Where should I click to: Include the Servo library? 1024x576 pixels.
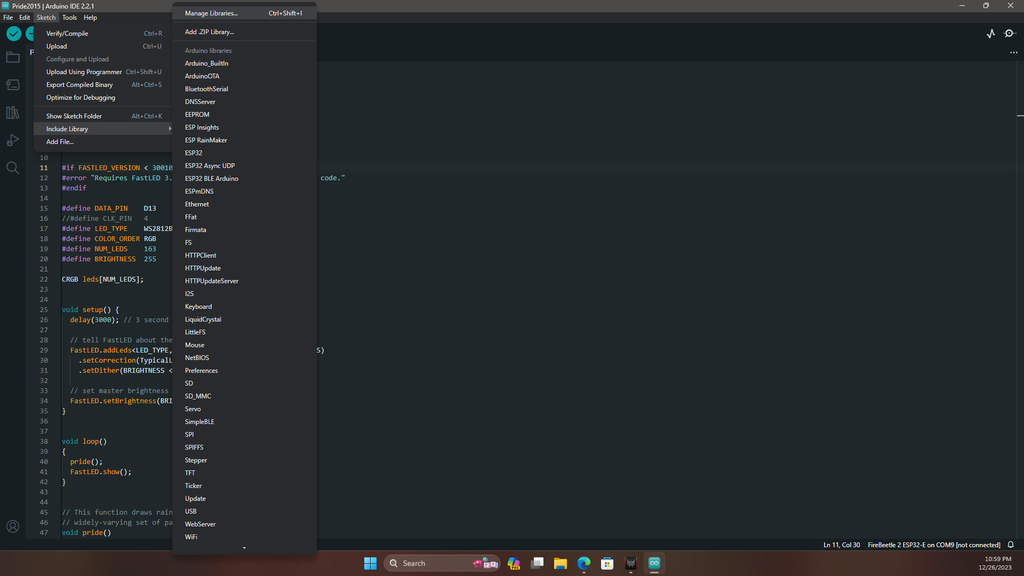pos(244,409)
